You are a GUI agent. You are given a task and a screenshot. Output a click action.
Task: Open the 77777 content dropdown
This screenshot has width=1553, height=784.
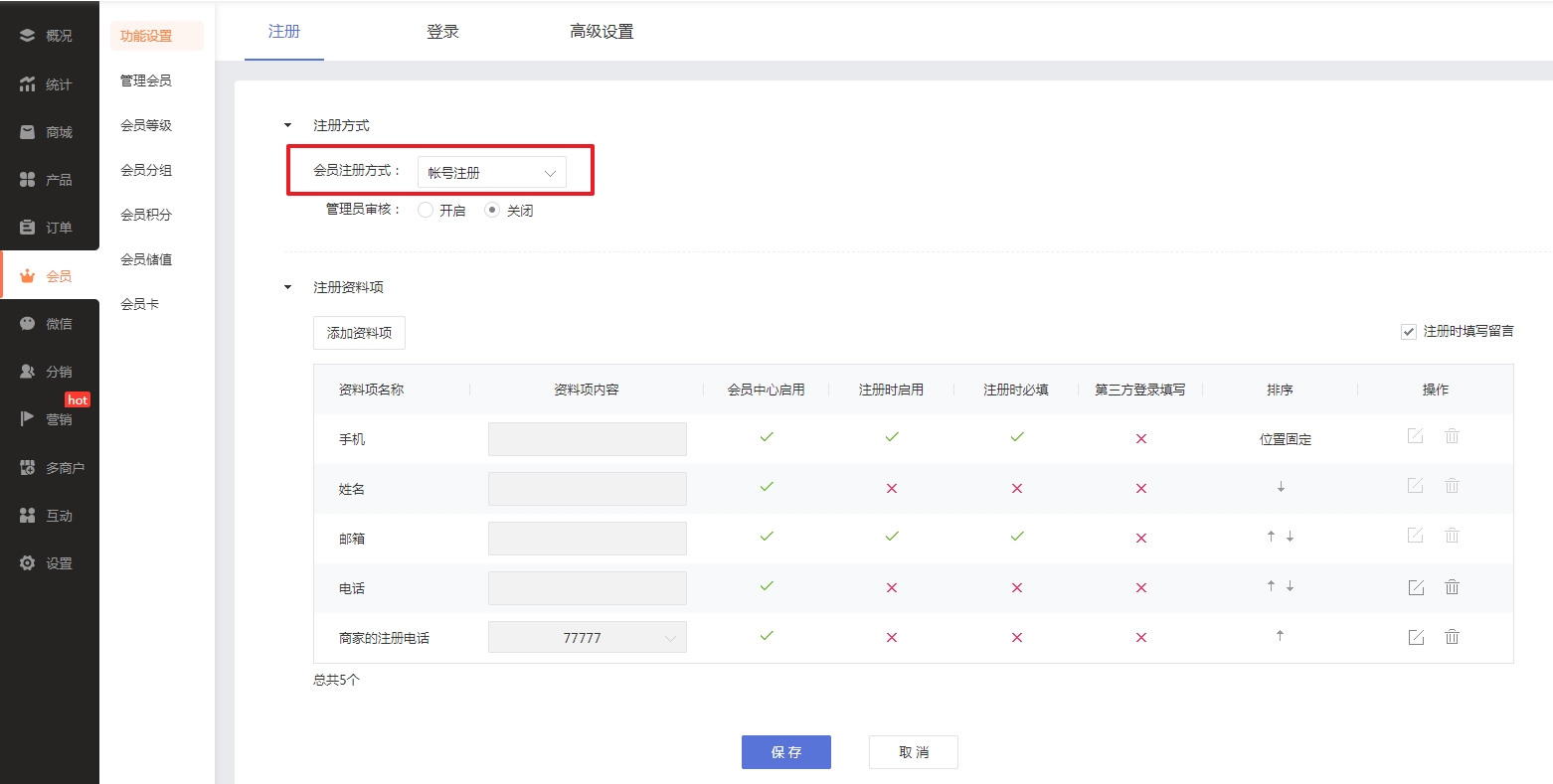pos(587,637)
